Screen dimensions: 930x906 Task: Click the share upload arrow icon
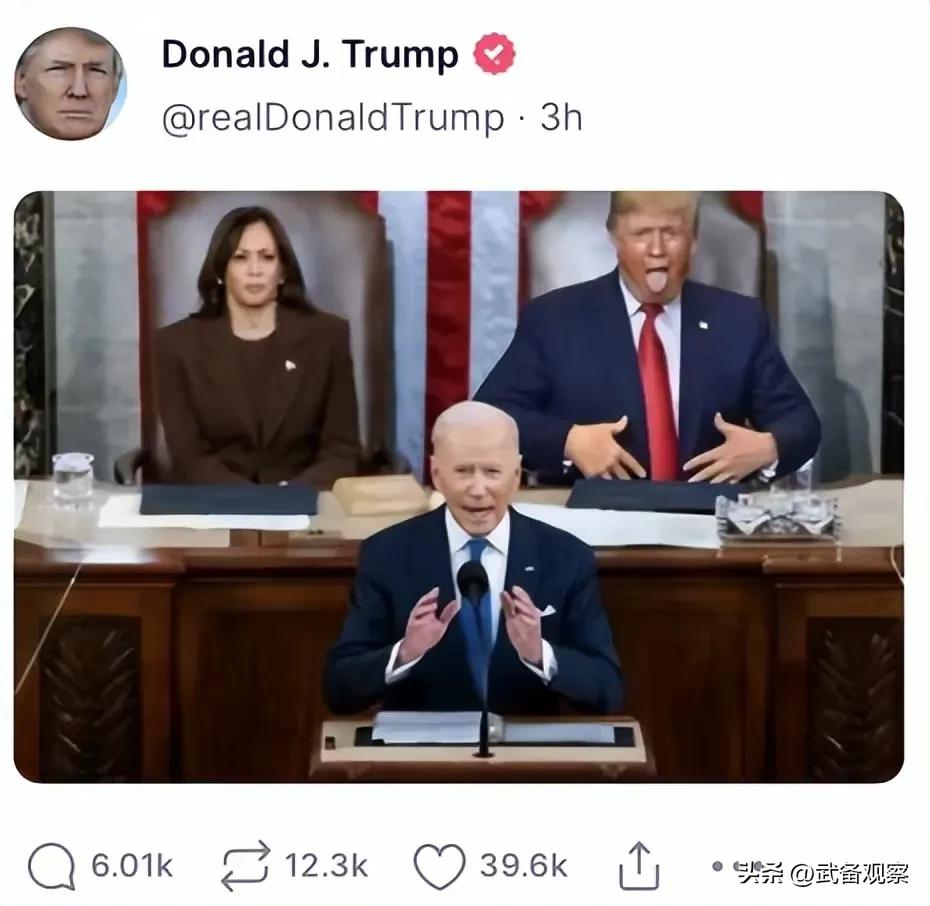point(639,866)
